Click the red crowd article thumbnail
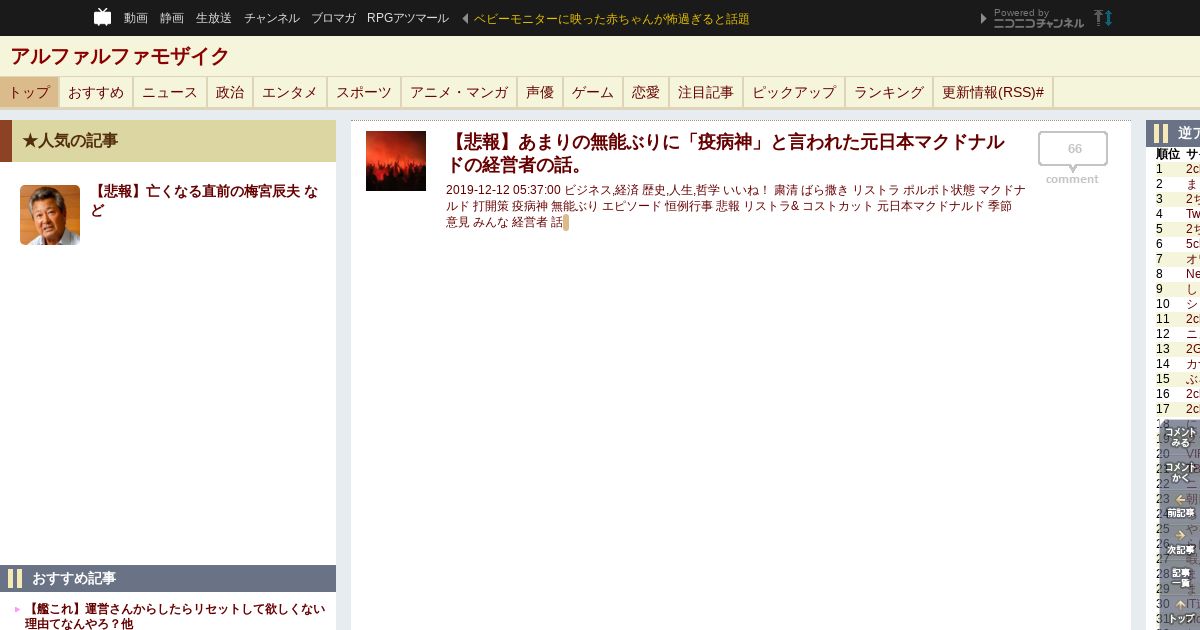Viewport: 1200px width, 630px height. coord(396,161)
